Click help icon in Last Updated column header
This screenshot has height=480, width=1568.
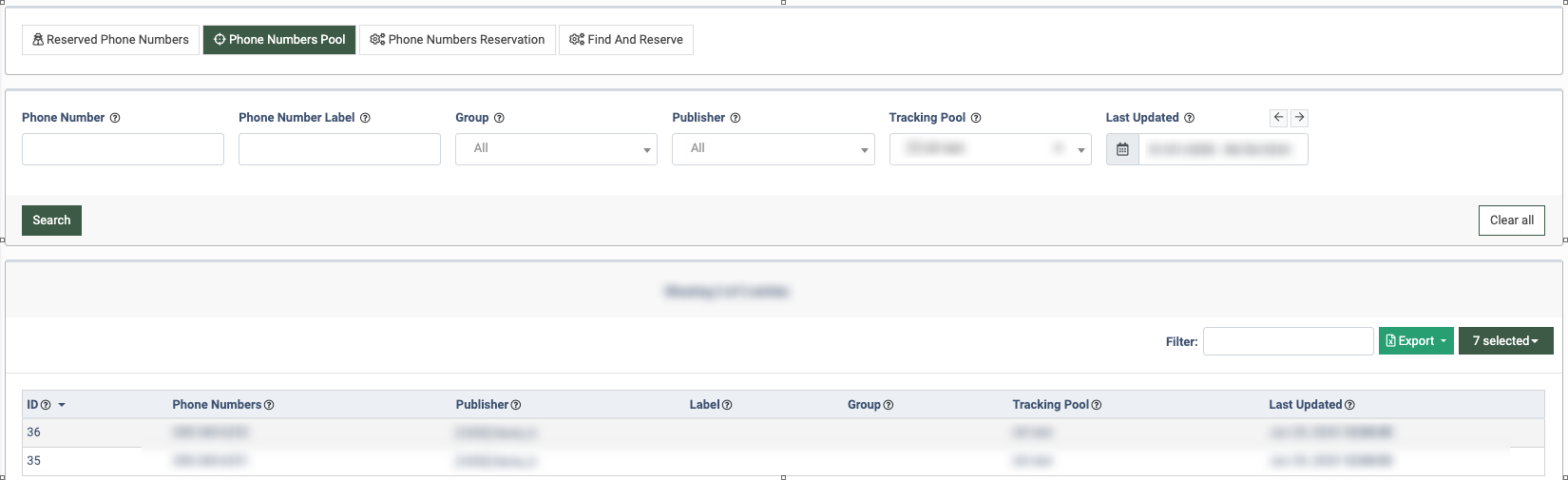(x=1349, y=405)
